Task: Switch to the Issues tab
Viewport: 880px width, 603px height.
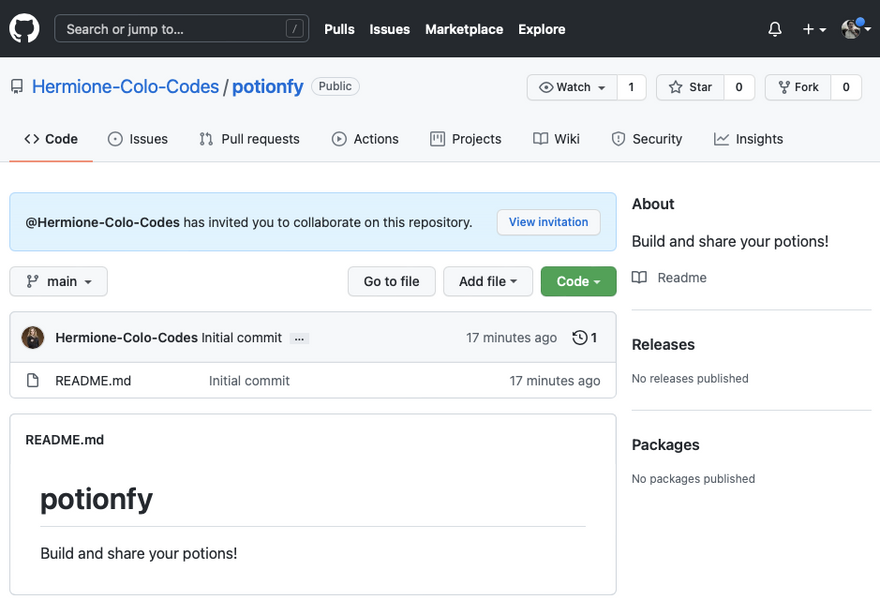Action: point(138,139)
